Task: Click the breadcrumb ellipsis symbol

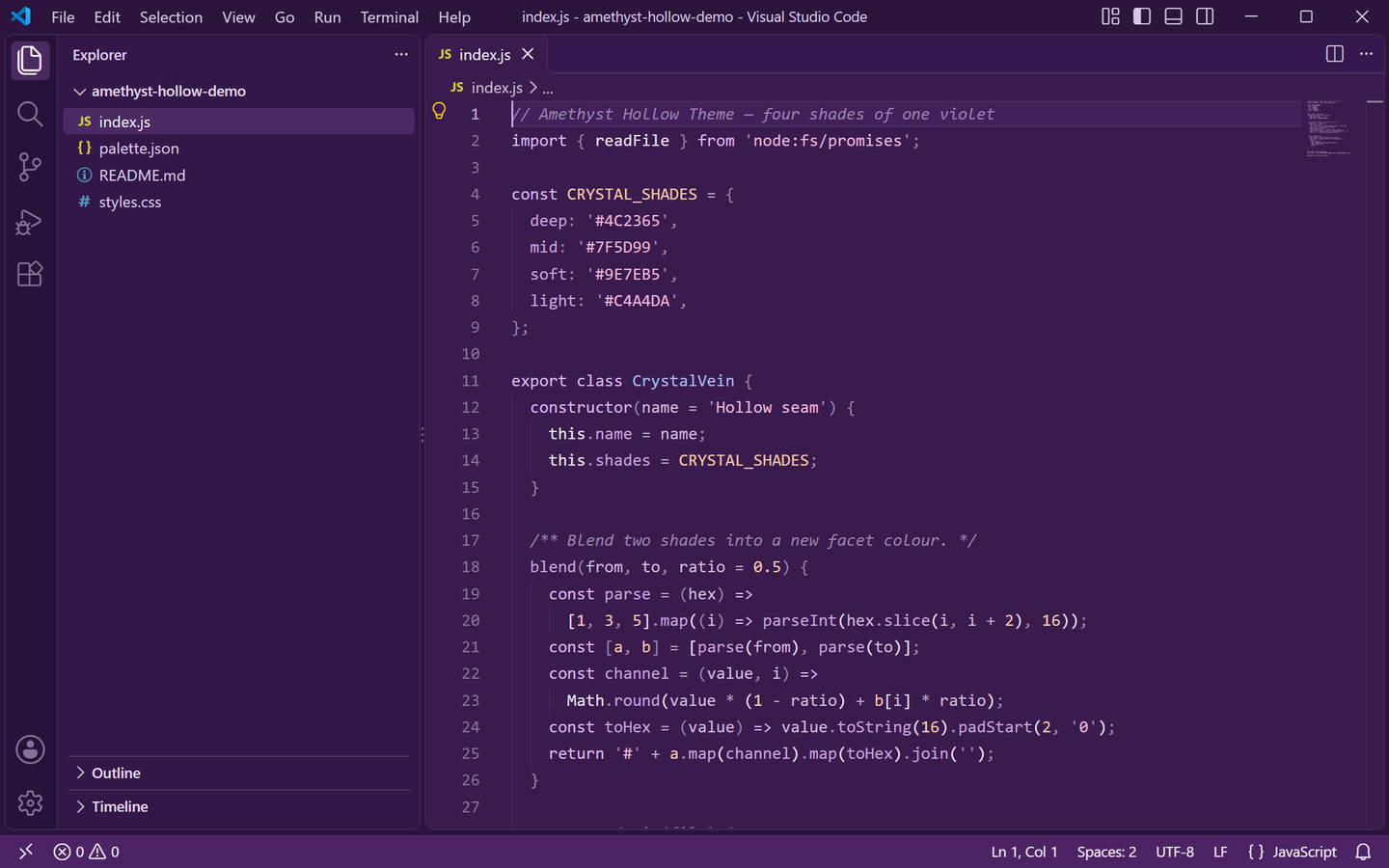Action: coord(548,88)
